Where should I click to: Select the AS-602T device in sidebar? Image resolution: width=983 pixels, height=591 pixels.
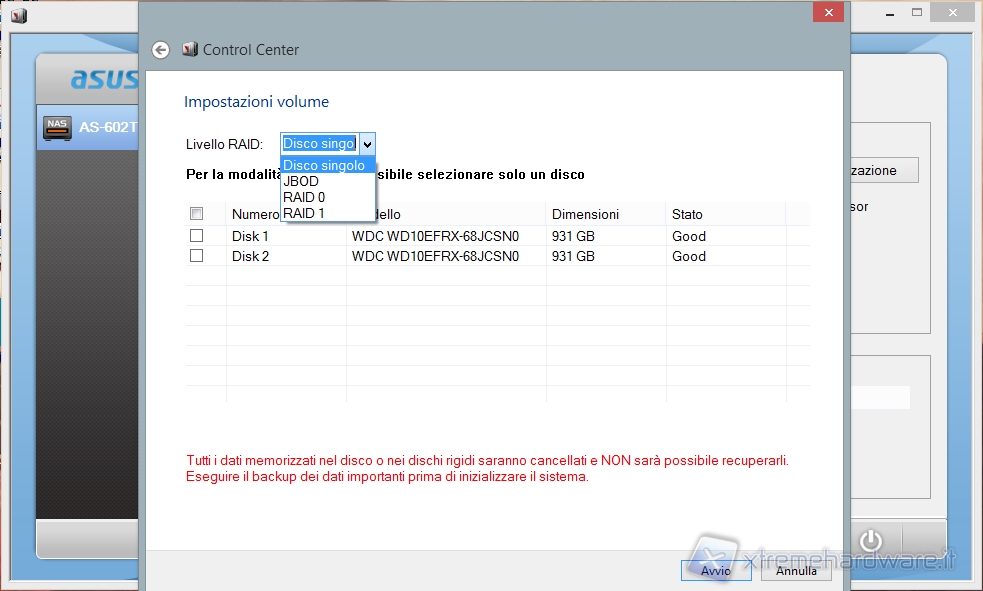[107, 128]
